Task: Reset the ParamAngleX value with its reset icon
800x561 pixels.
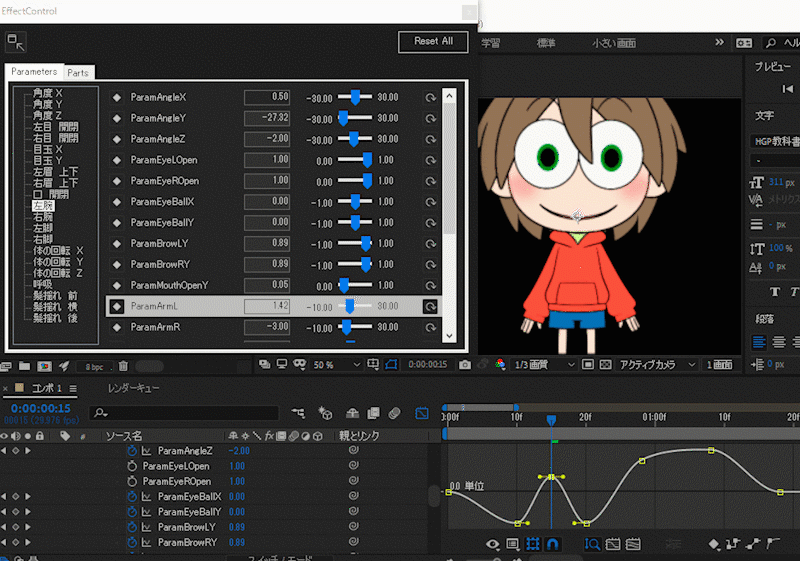Action: [431, 97]
